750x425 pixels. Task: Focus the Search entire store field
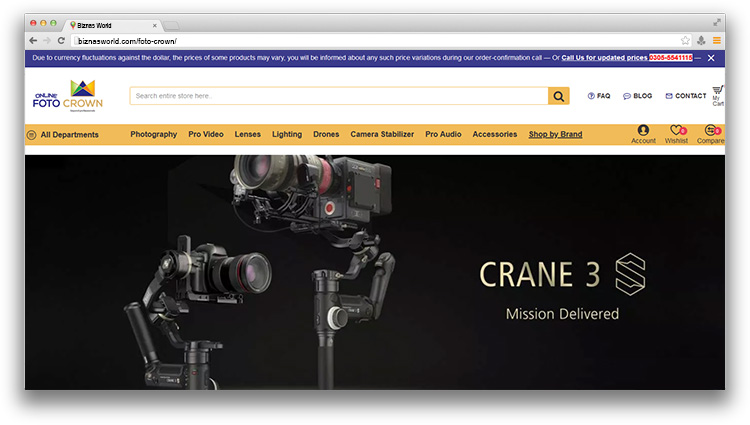(338, 96)
